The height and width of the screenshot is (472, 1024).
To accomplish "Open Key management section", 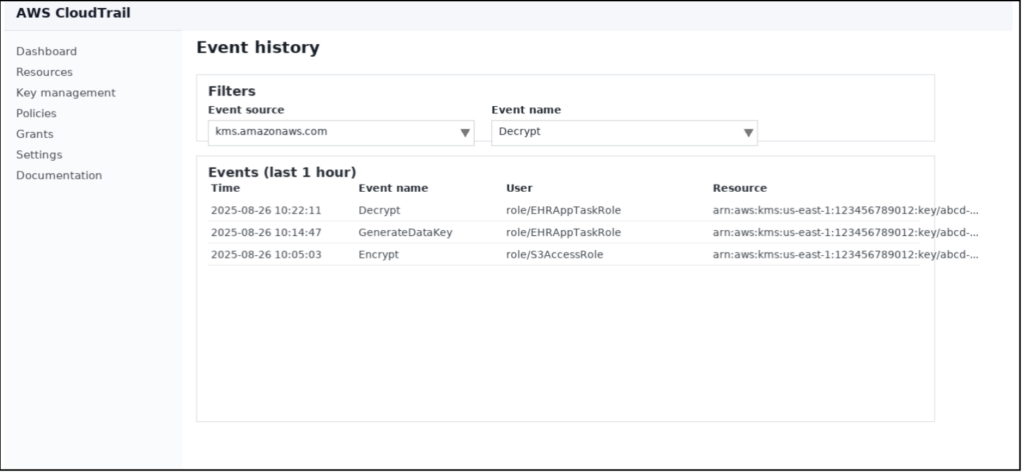I will (66, 93).
